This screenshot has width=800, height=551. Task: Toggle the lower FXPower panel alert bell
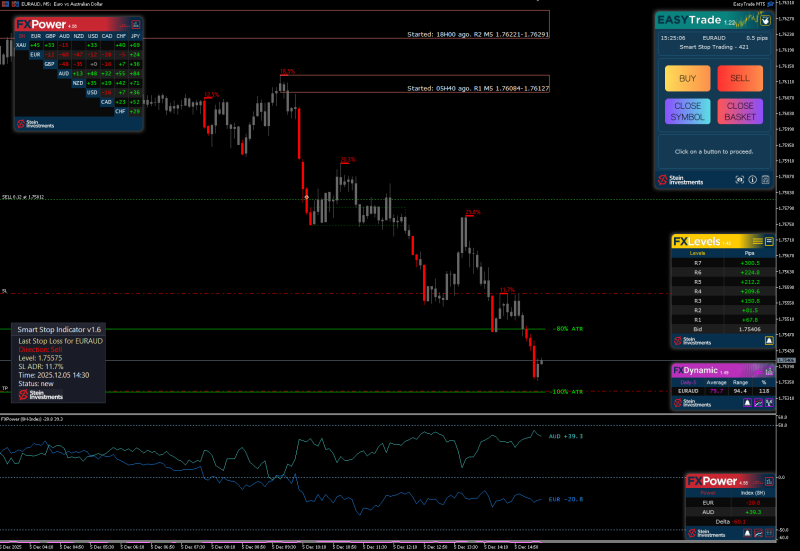coord(747,533)
